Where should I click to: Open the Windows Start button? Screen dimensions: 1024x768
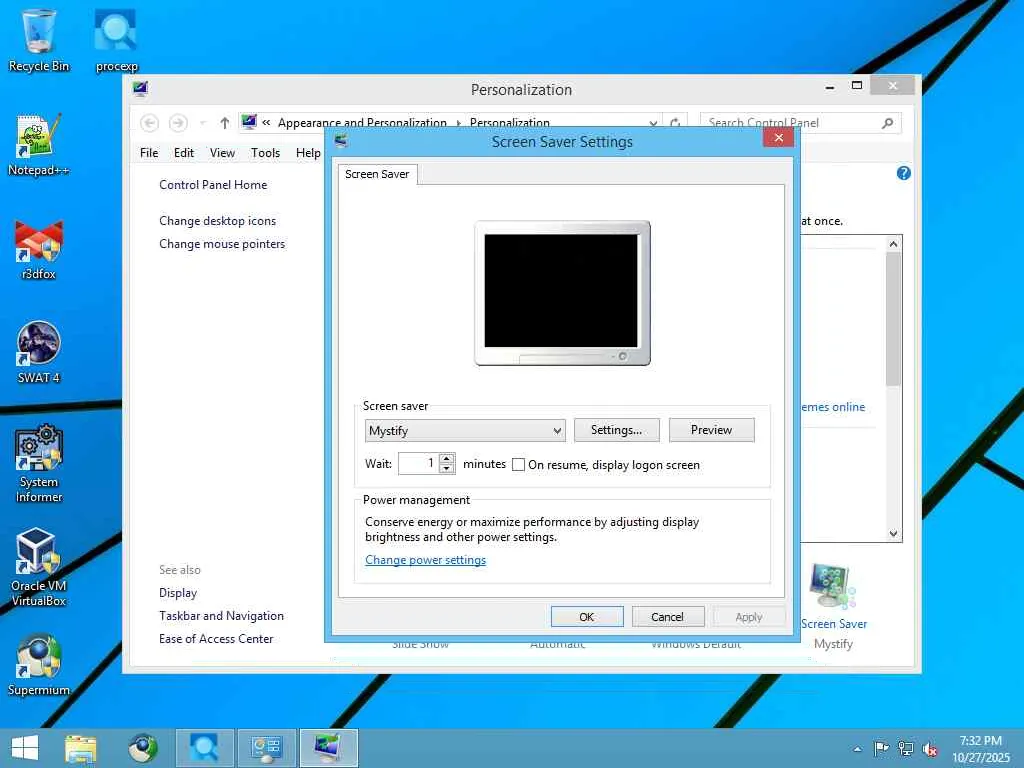pyautogui.click(x=25, y=748)
